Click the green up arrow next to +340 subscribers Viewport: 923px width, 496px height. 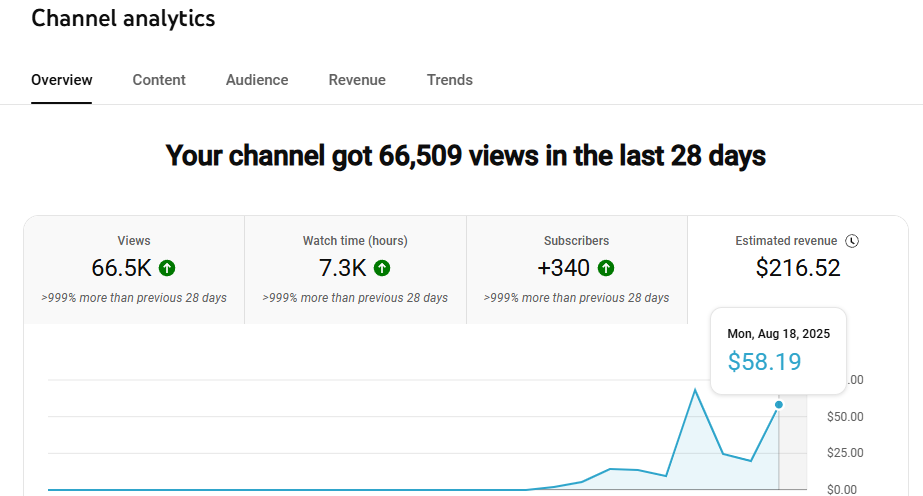point(606,268)
